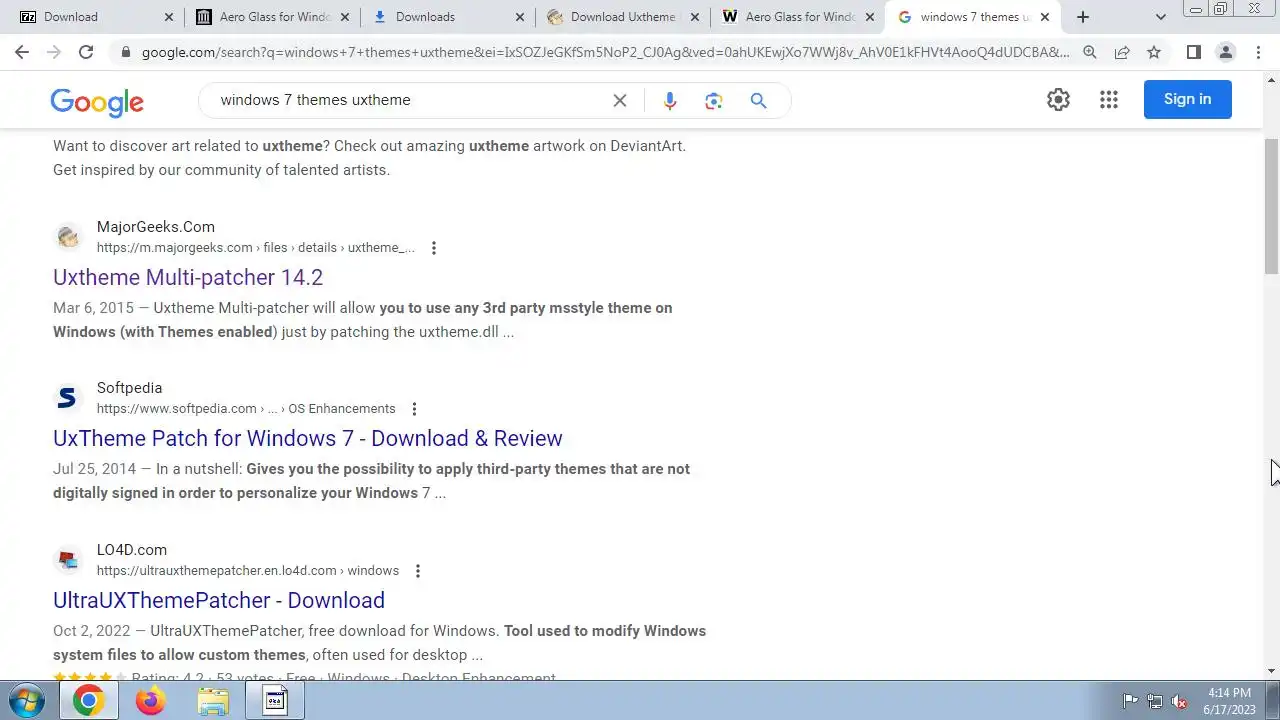
Task: Click the Softpedia site name
Action: tap(129, 388)
